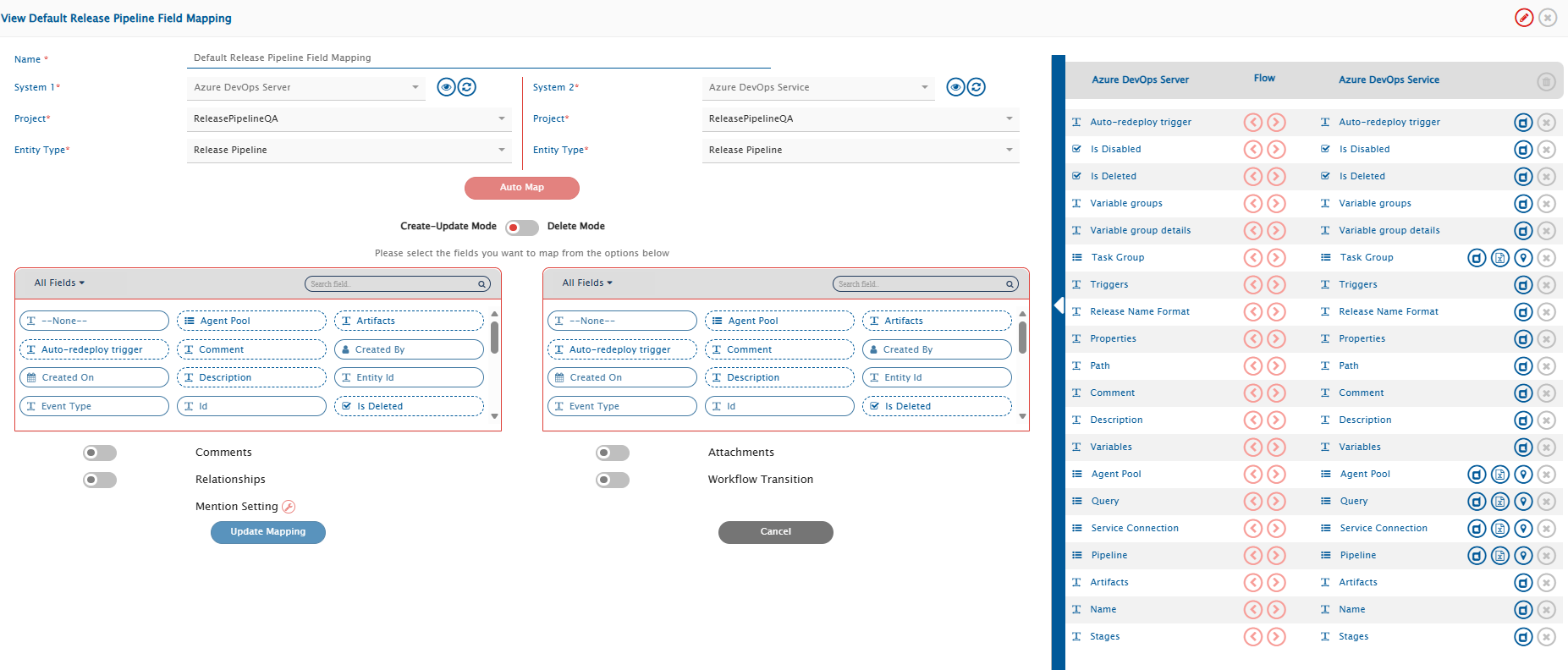
Task: Enable the Attachments toggle
Action: tap(613, 453)
